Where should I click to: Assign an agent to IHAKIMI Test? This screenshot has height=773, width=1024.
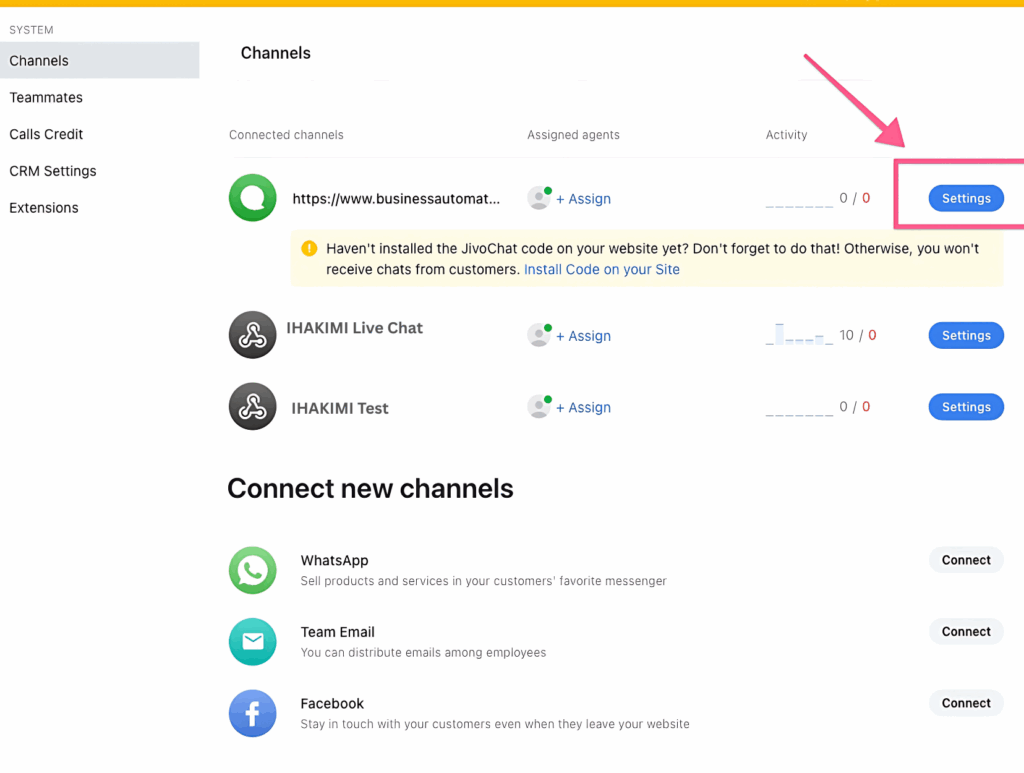pyautogui.click(x=583, y=407)
